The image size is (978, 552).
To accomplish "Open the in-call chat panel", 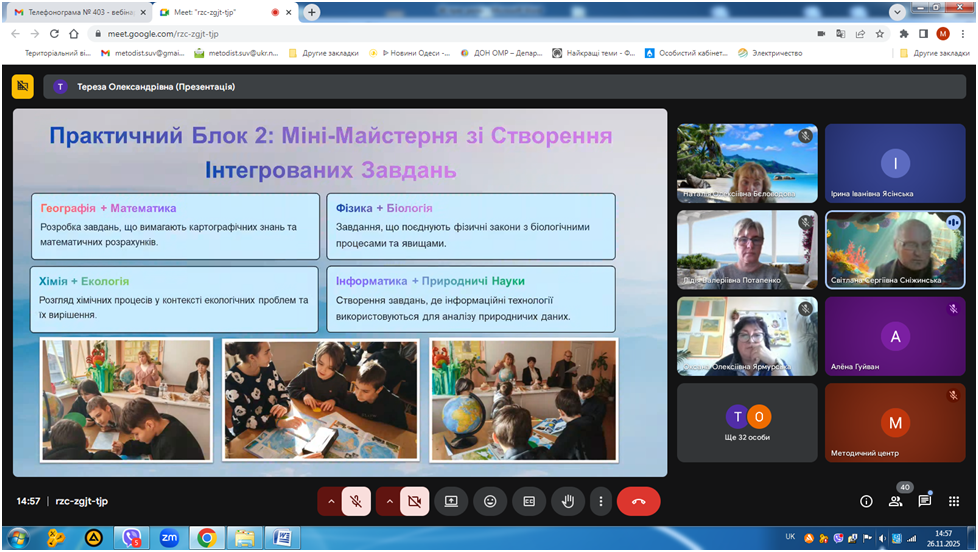I will tap(924, 501).
